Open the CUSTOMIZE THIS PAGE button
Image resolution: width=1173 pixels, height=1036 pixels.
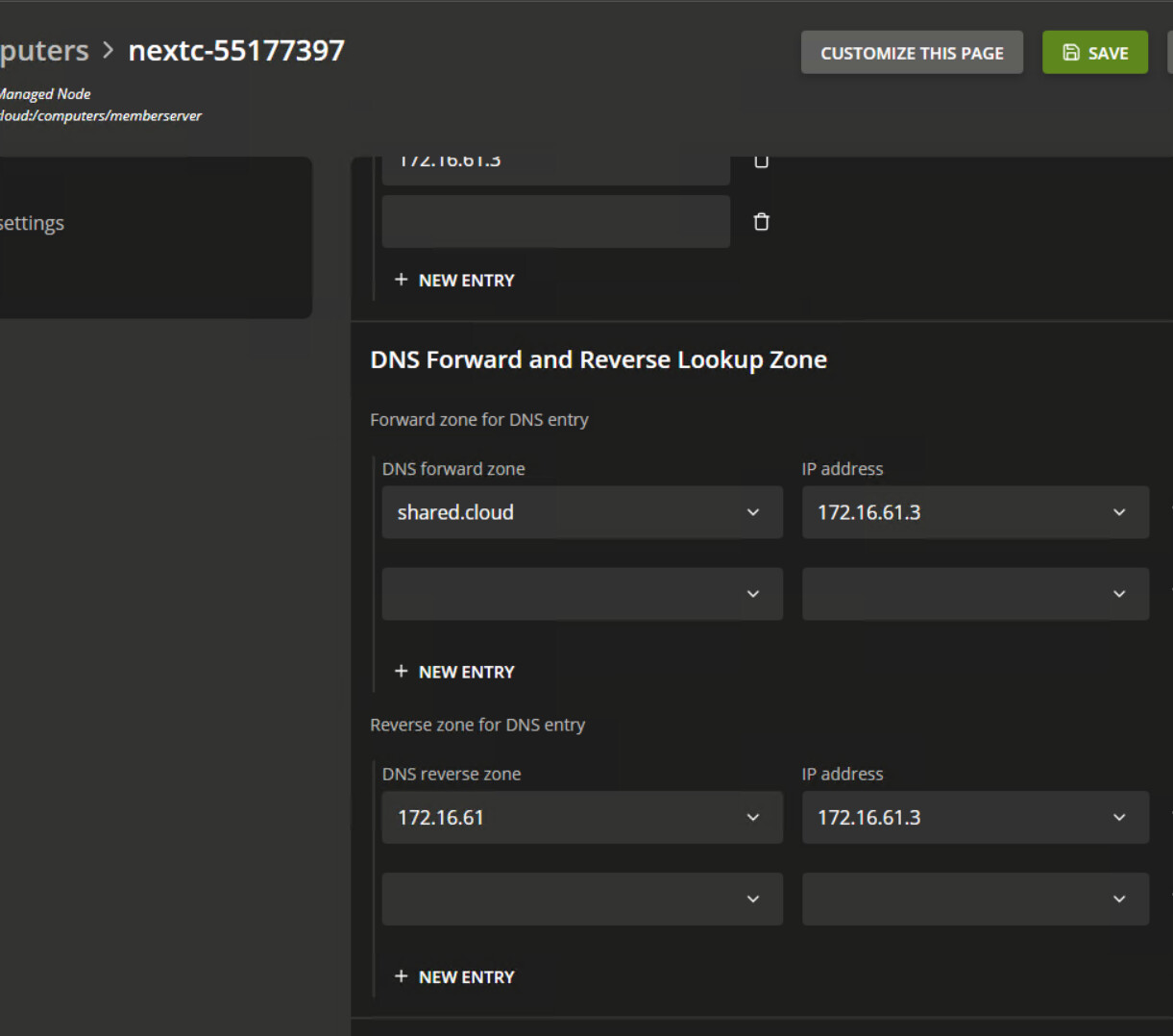point(911,53)
